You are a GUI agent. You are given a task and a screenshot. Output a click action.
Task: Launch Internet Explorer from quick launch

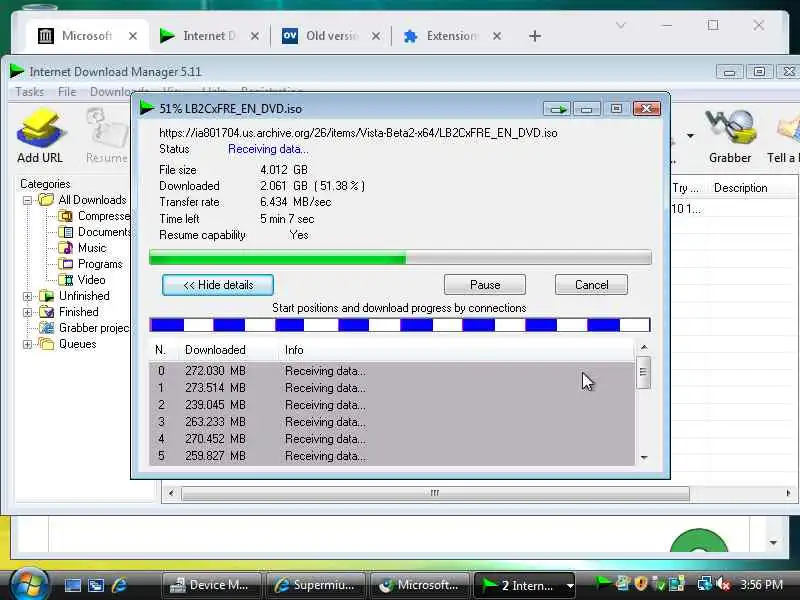click(119, 585)
